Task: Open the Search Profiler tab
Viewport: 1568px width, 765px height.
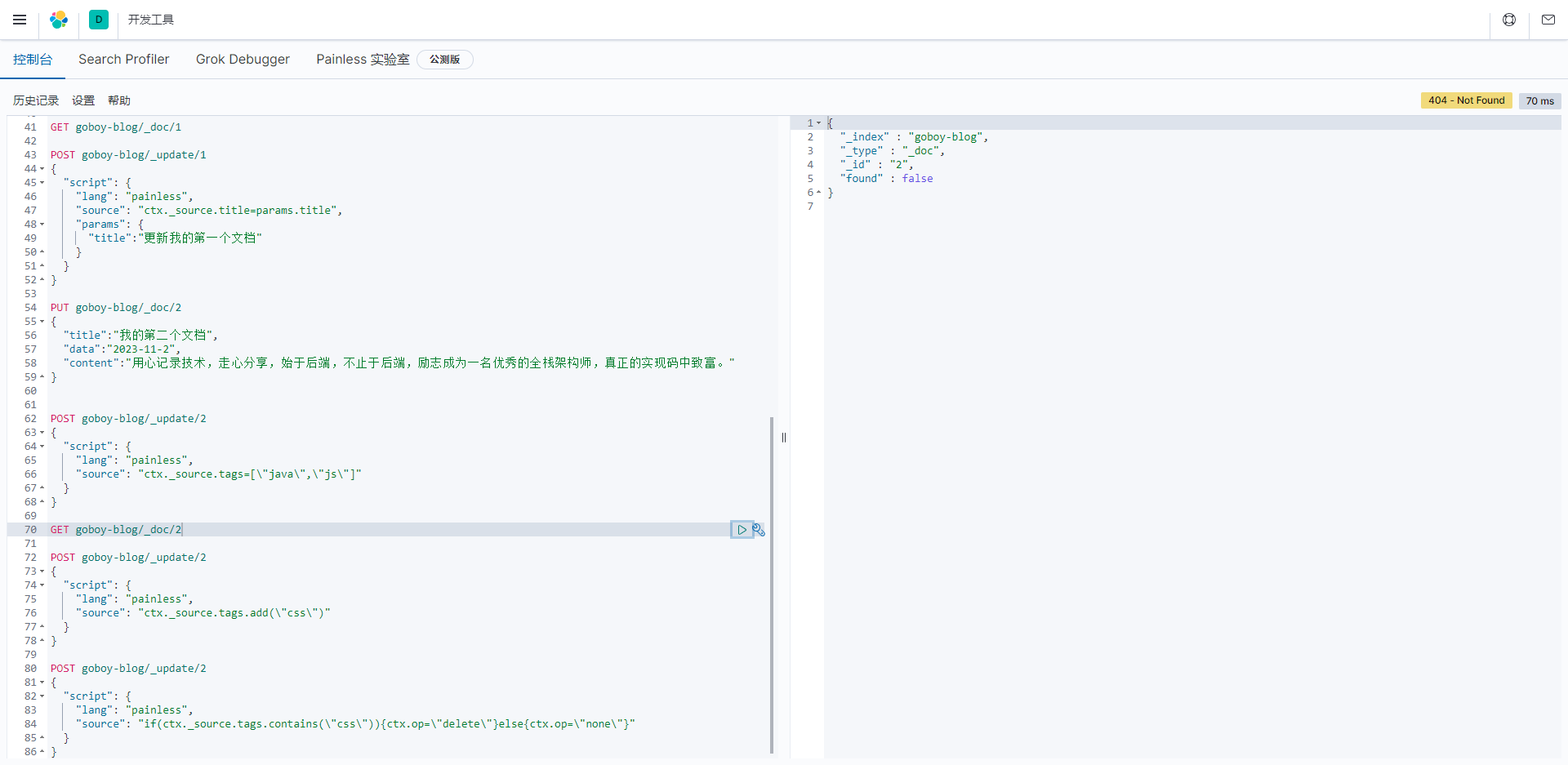Action: click(x=124, y=60)
